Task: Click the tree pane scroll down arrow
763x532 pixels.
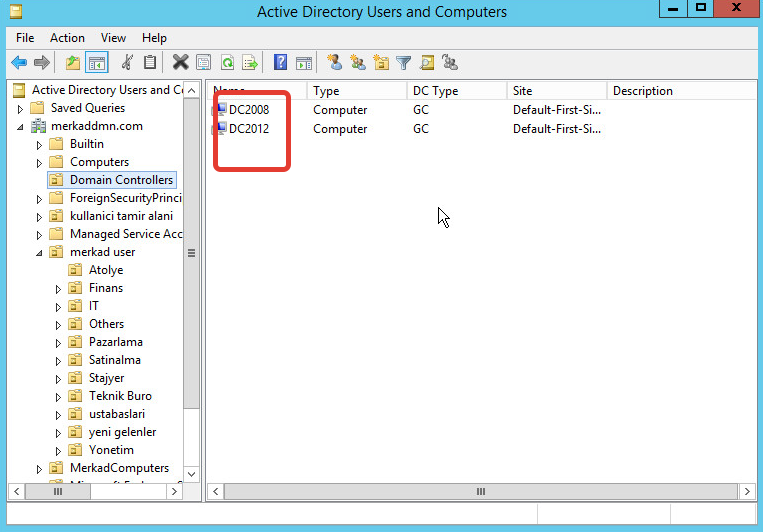Action: tap(192, 474)
